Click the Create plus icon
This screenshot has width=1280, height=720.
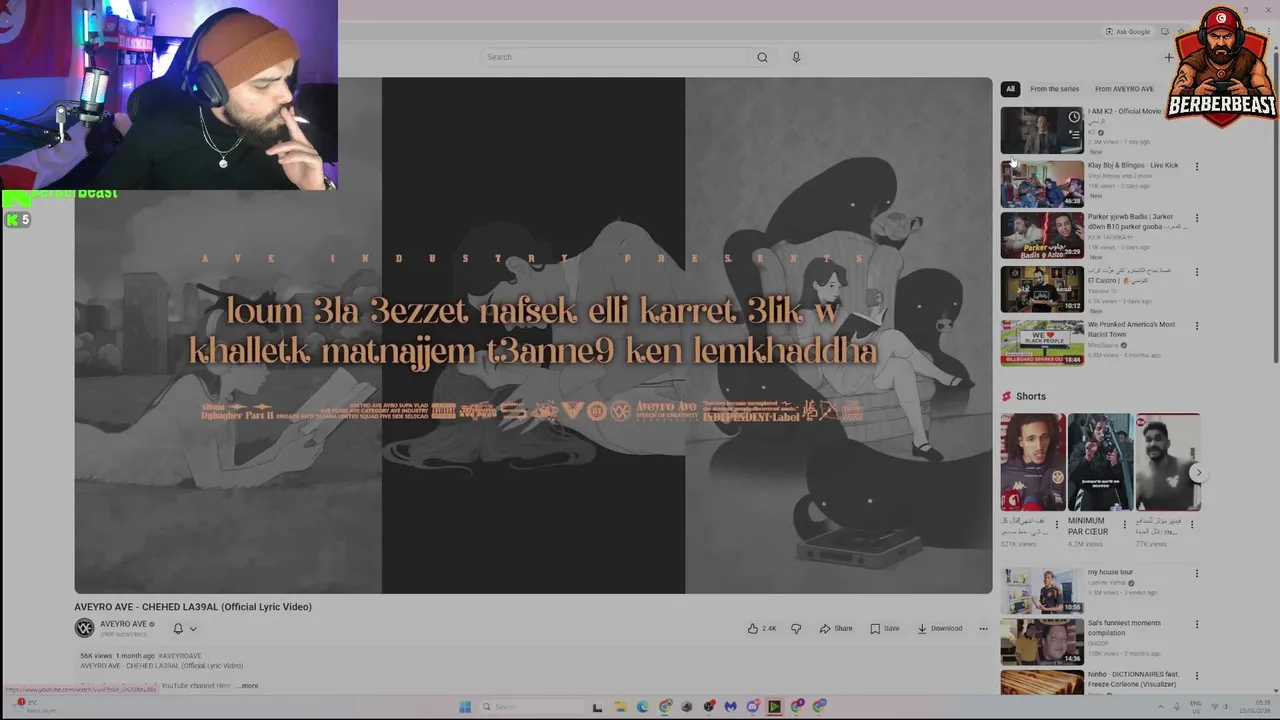(1168, 57)
